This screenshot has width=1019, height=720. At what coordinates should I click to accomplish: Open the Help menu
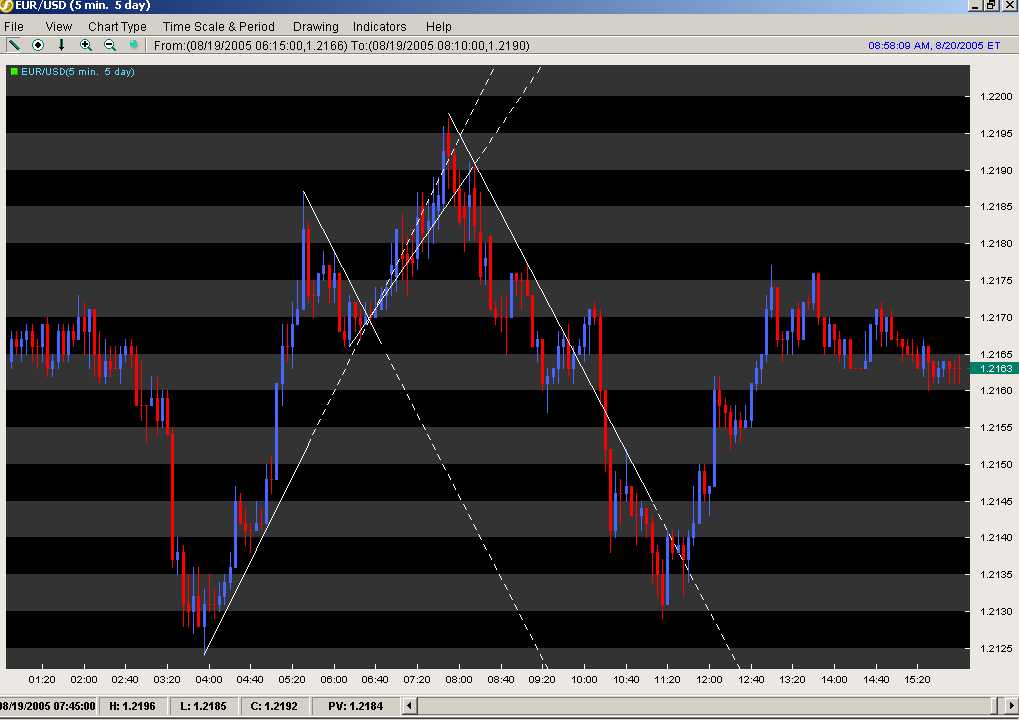[438, 26]
